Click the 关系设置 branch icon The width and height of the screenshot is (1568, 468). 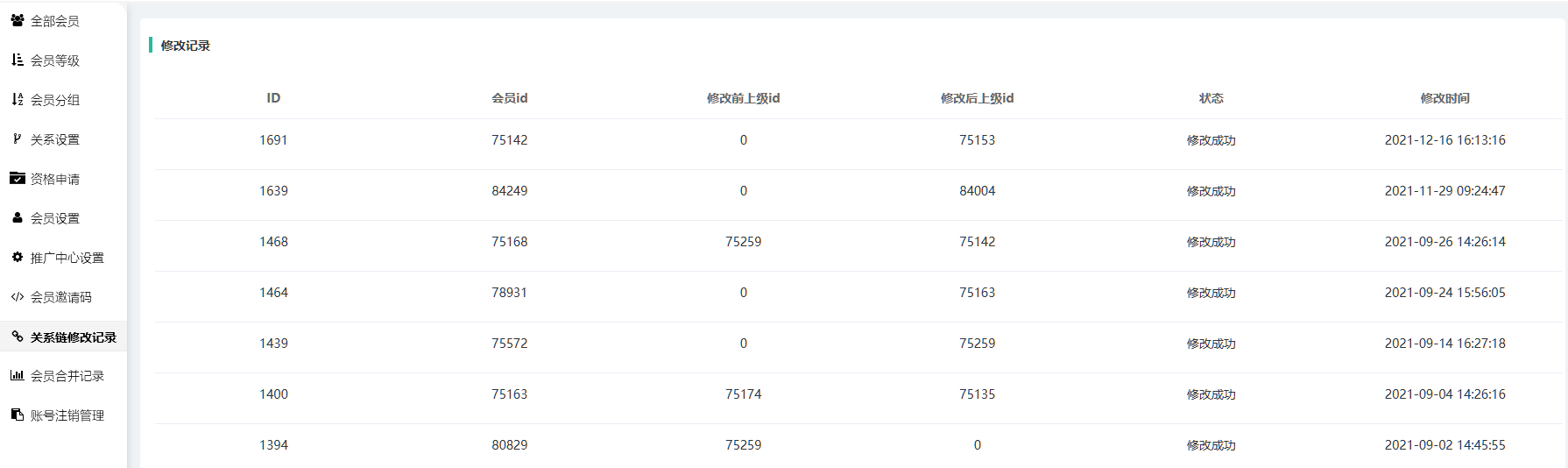[18, 138]
